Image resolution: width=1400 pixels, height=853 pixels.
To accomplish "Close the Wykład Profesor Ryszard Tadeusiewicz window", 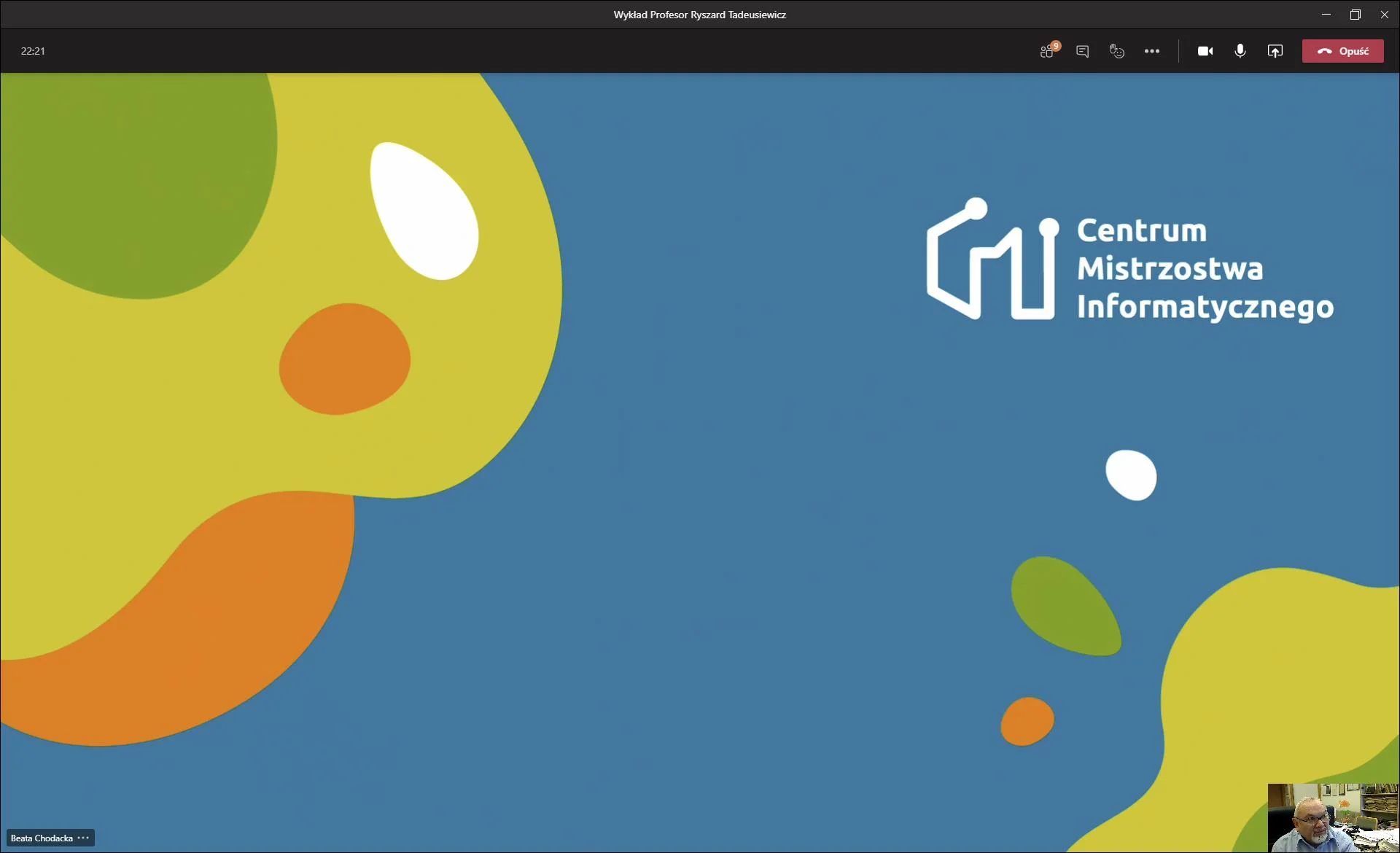I will point(1385,15).
